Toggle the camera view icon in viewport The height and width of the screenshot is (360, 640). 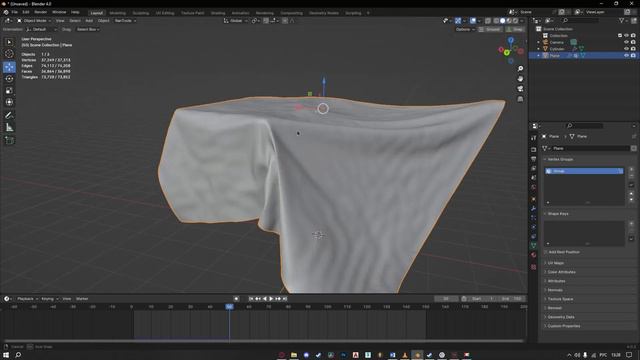coord(520,89)
